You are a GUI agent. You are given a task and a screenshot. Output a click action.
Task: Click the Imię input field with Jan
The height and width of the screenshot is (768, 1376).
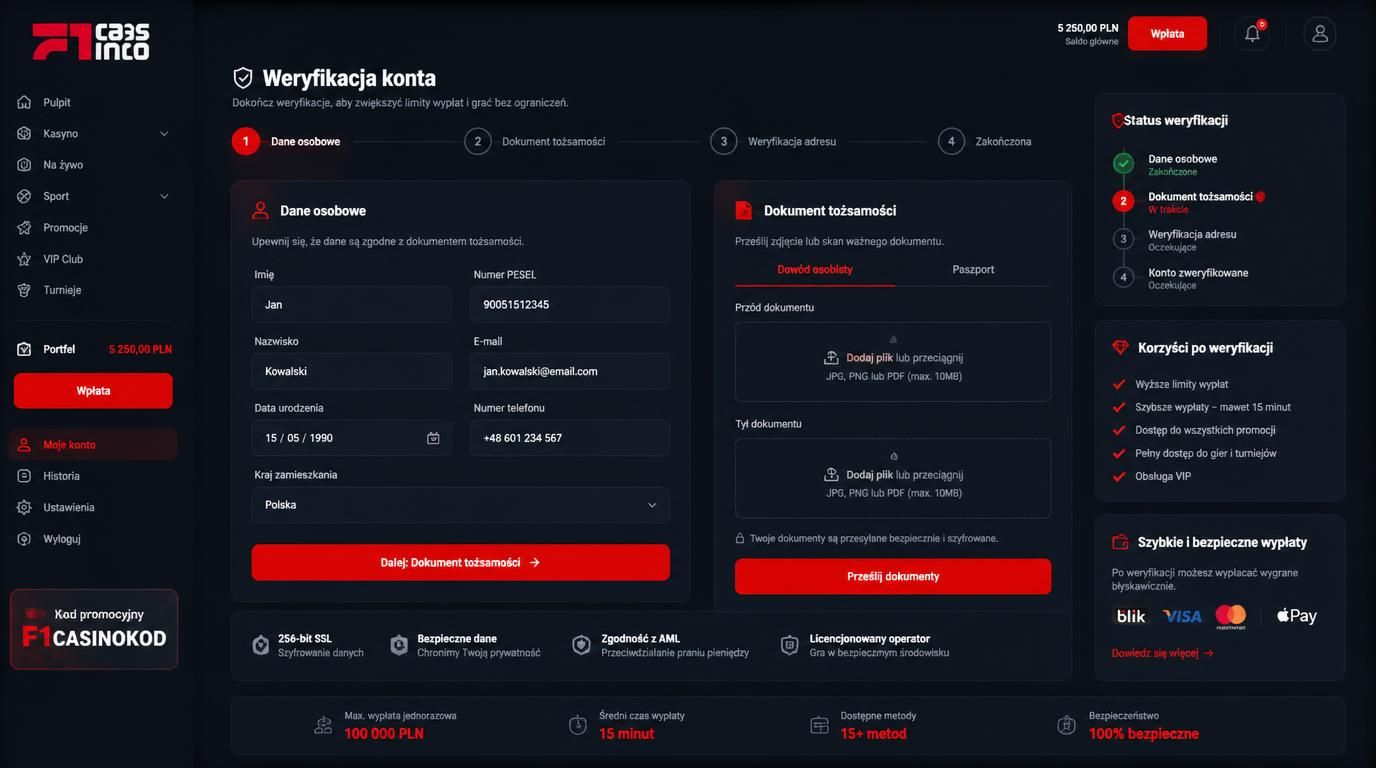[x=352, y=304]
